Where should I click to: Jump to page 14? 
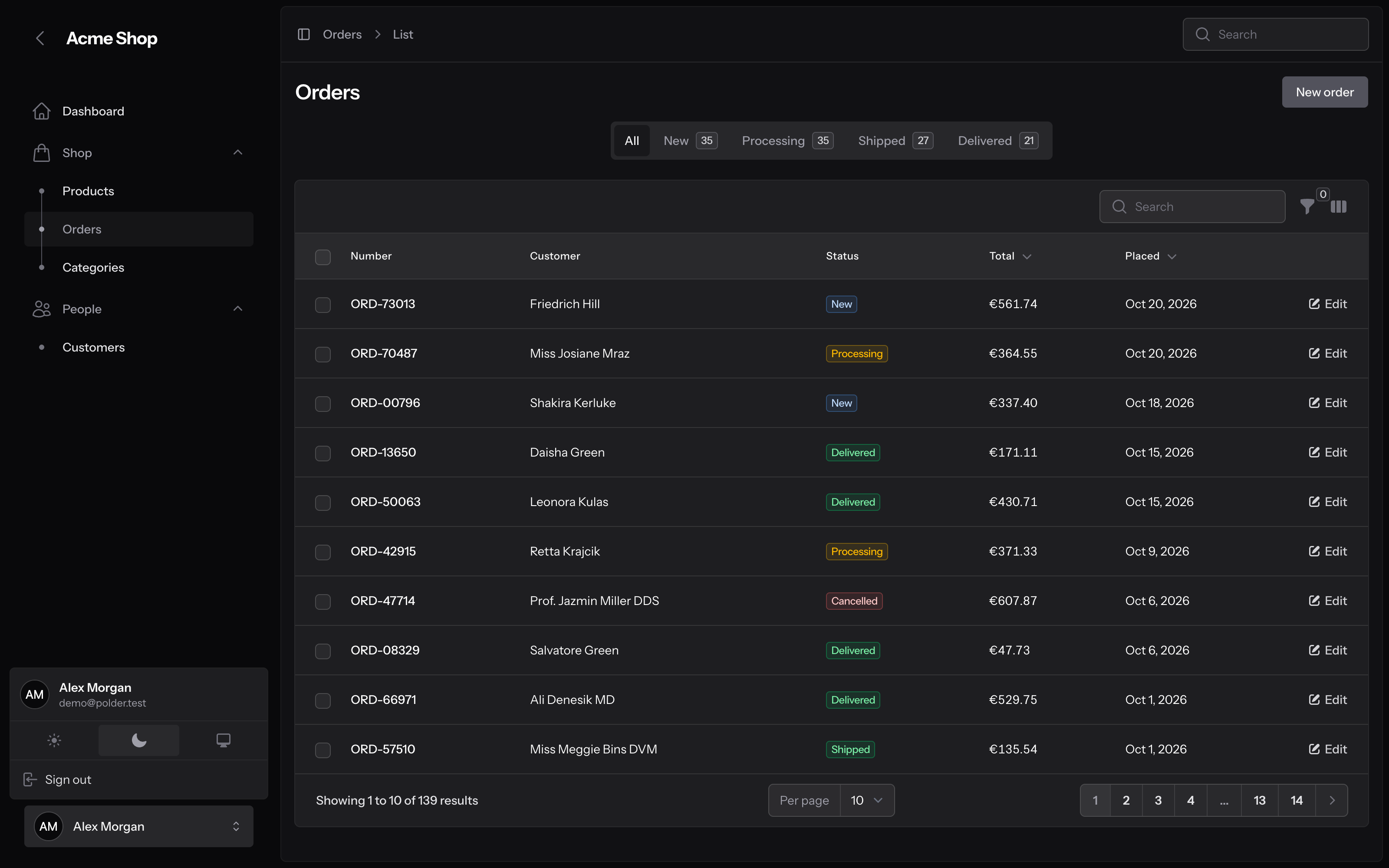(x=1297, y=800)
